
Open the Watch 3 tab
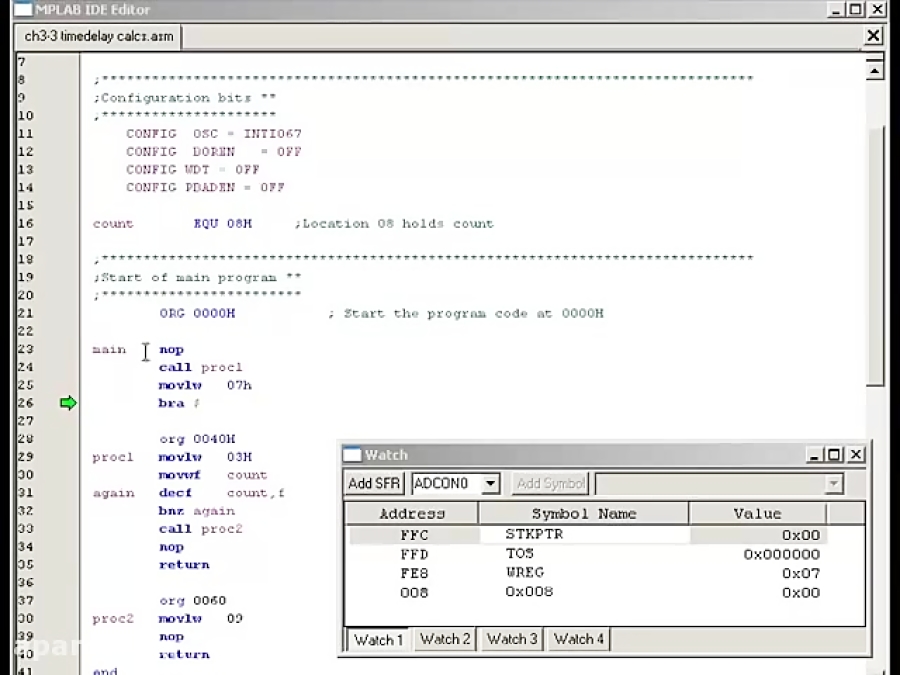pos(512,639)
